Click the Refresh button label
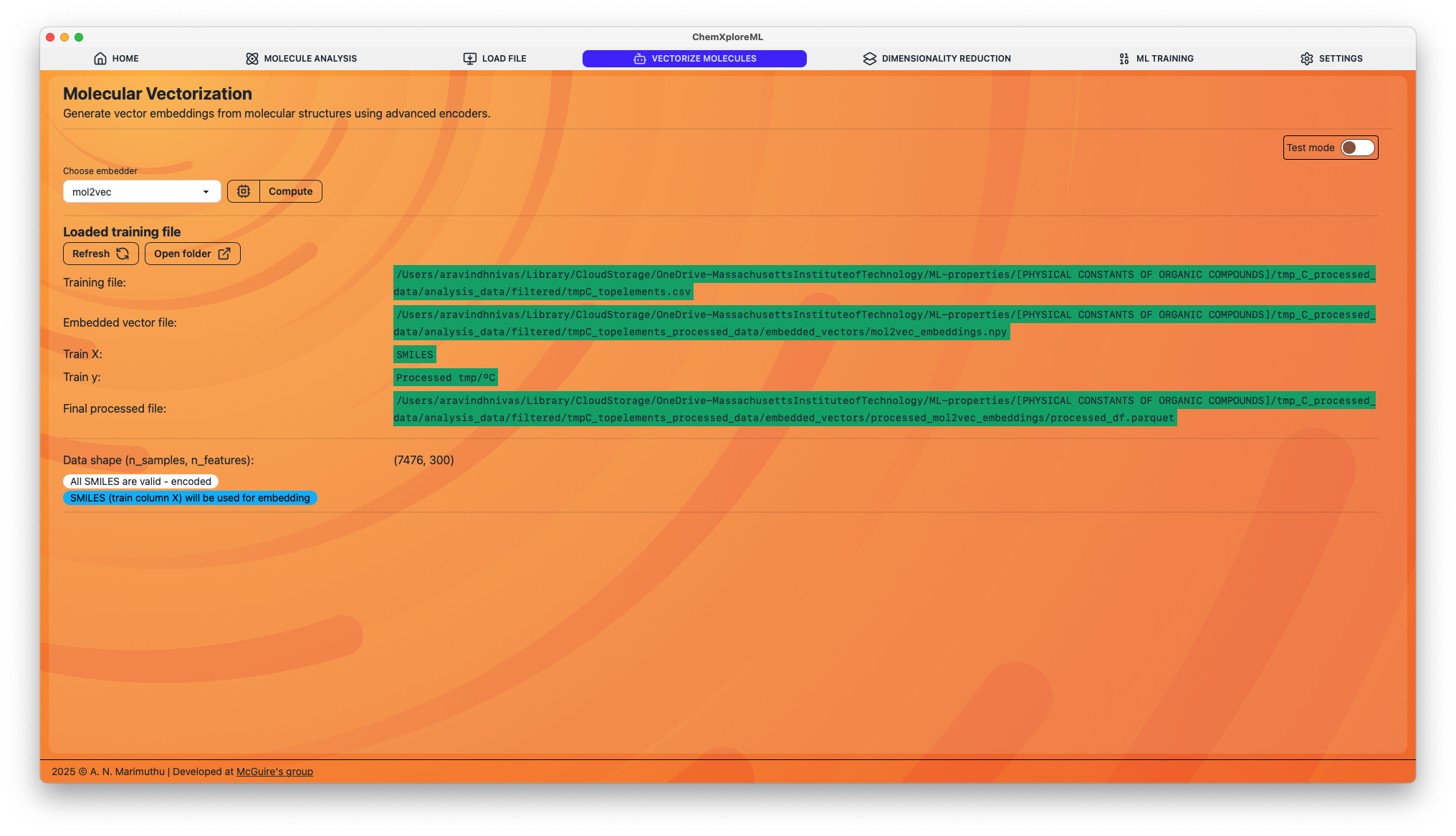This screenshot has width=1456, height=836. point(91,254)
